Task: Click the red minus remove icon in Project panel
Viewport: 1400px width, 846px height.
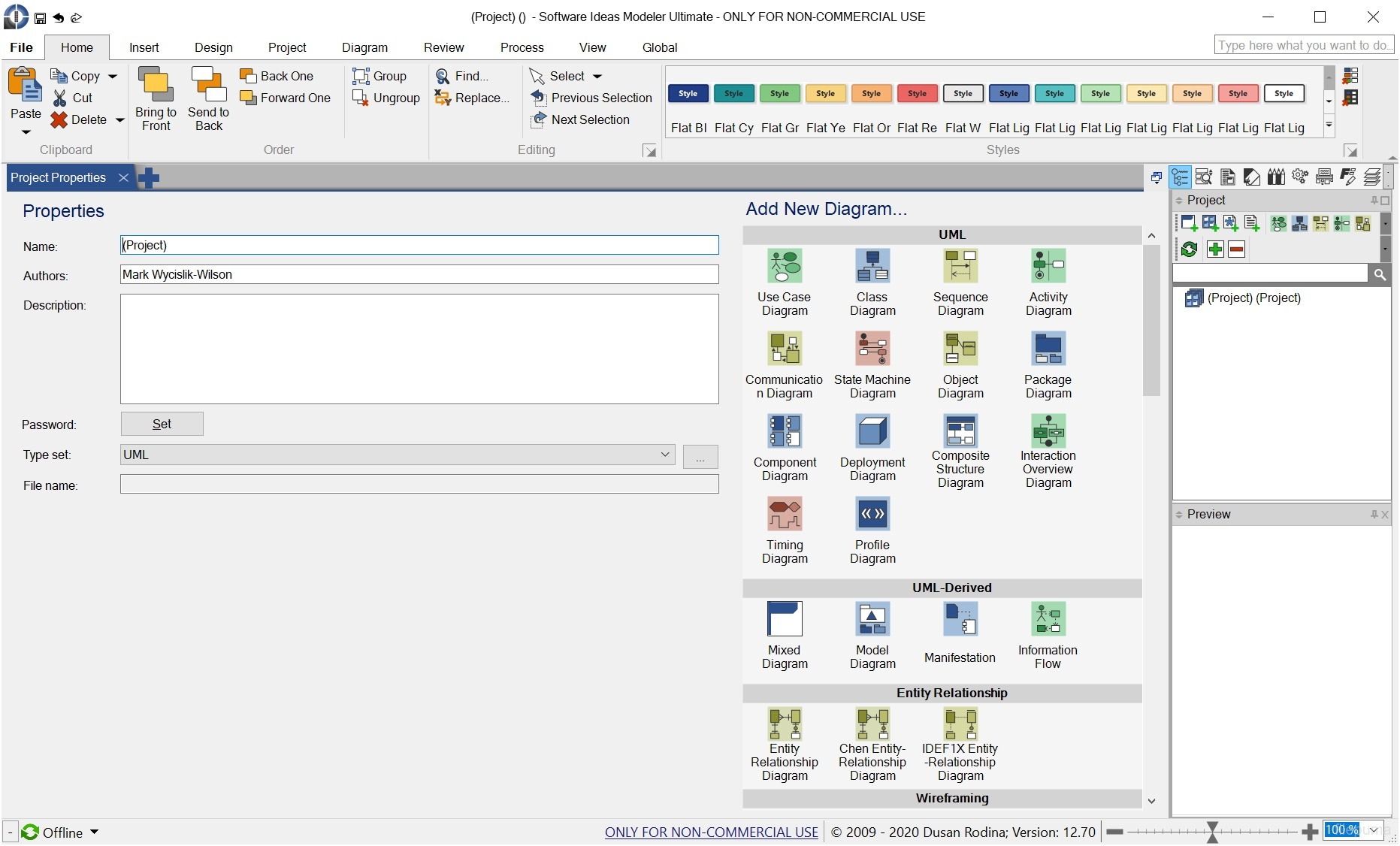Action: 1237,249
